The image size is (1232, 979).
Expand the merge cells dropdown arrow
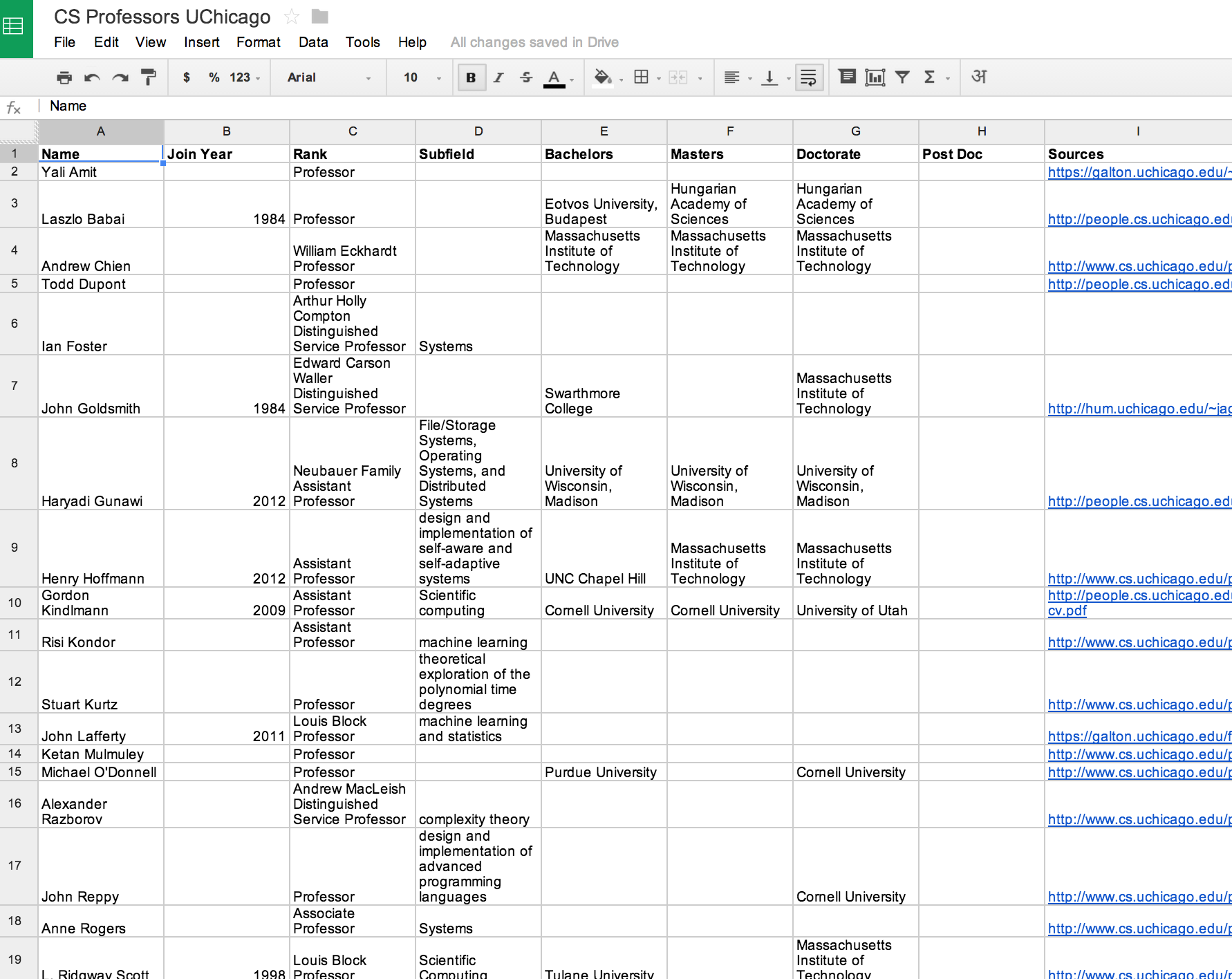(700, 79)
